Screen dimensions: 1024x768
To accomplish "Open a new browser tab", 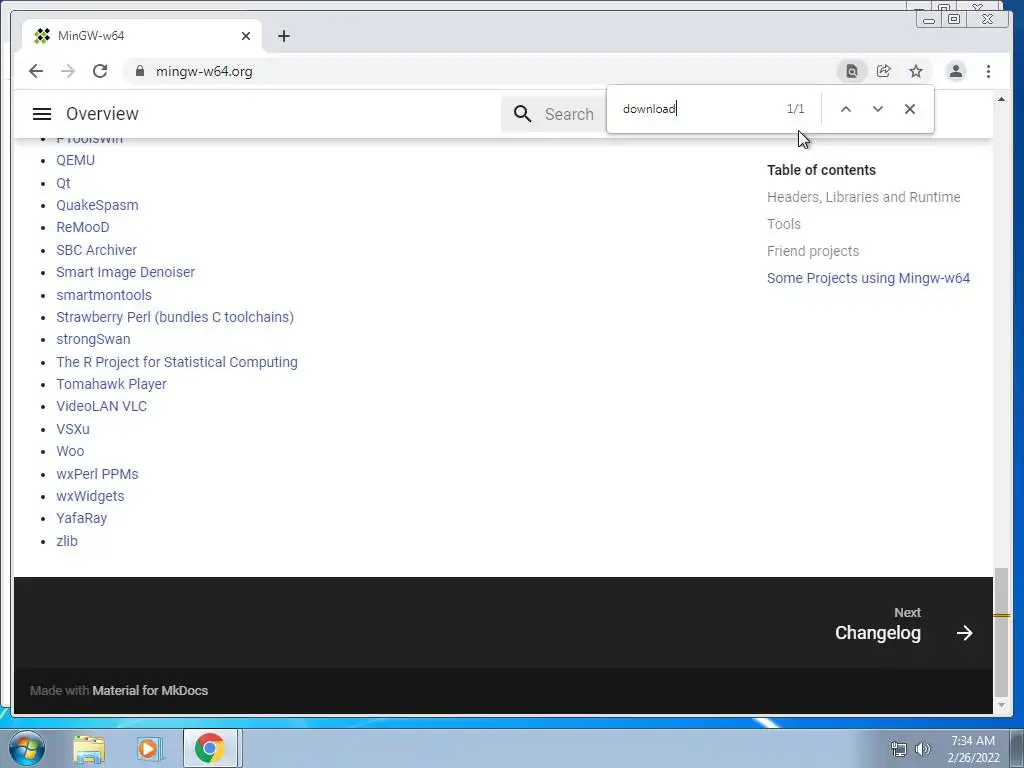I will click(283, 36).
